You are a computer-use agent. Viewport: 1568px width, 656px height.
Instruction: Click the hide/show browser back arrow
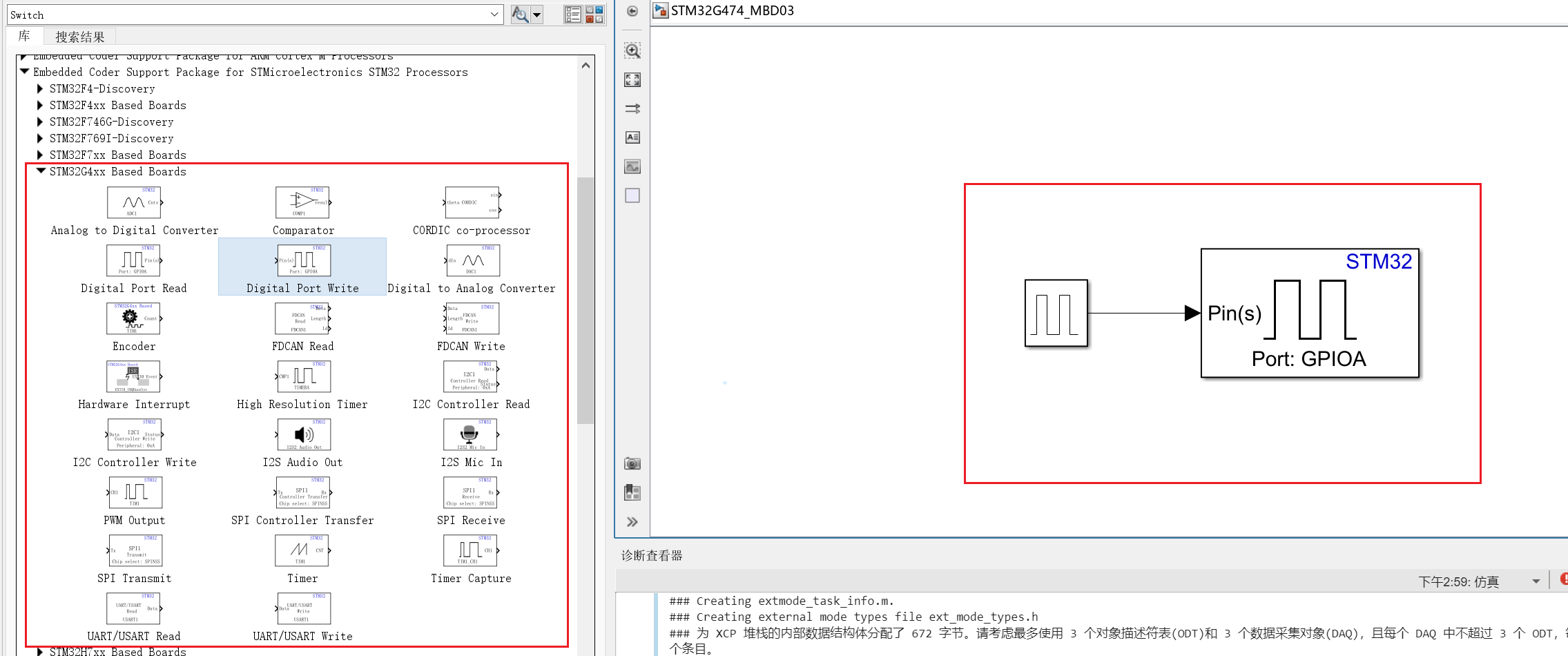(x=632, y=11)
